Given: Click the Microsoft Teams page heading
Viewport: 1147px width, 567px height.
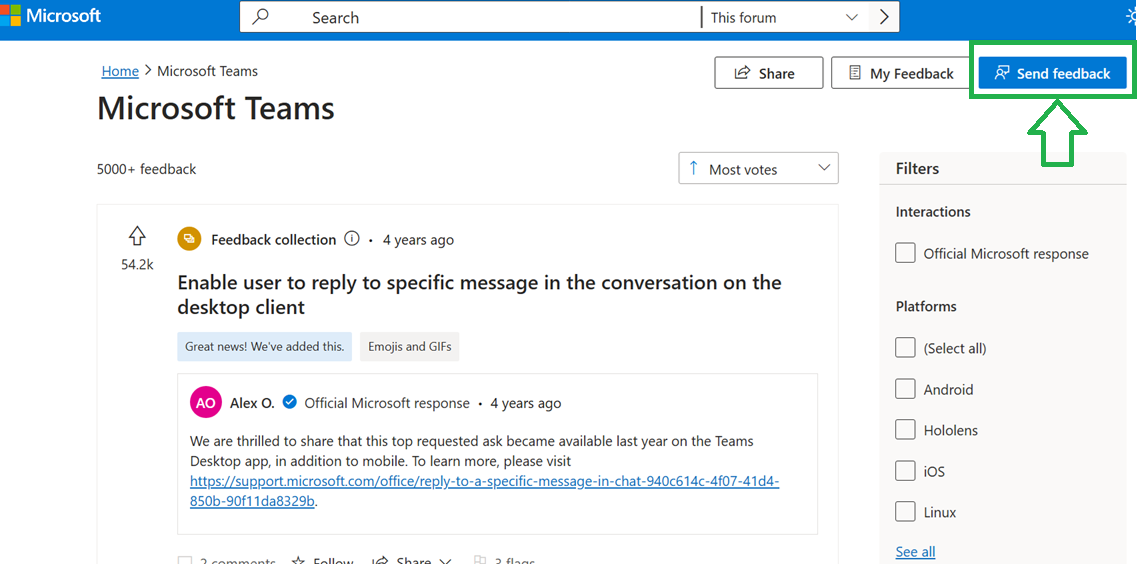Looking at the screenshot, I should (216, 108).
